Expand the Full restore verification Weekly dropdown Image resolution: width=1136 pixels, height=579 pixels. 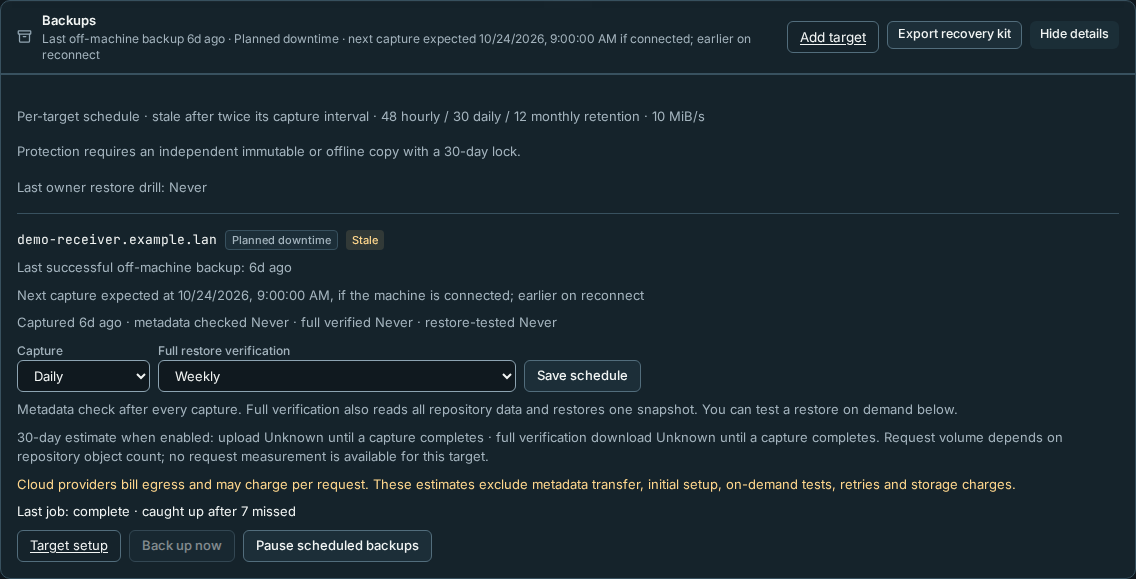tap(337, 376)
